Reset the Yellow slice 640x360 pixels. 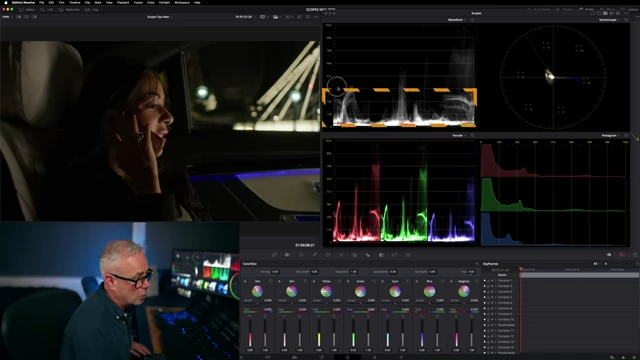340,281
